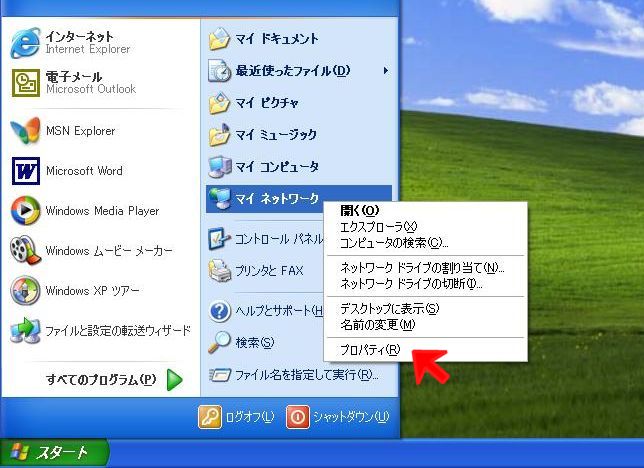The height and width of the screenshot is (468, 644).
Task: Click the 電子メール title text
Action: point(74,76)
